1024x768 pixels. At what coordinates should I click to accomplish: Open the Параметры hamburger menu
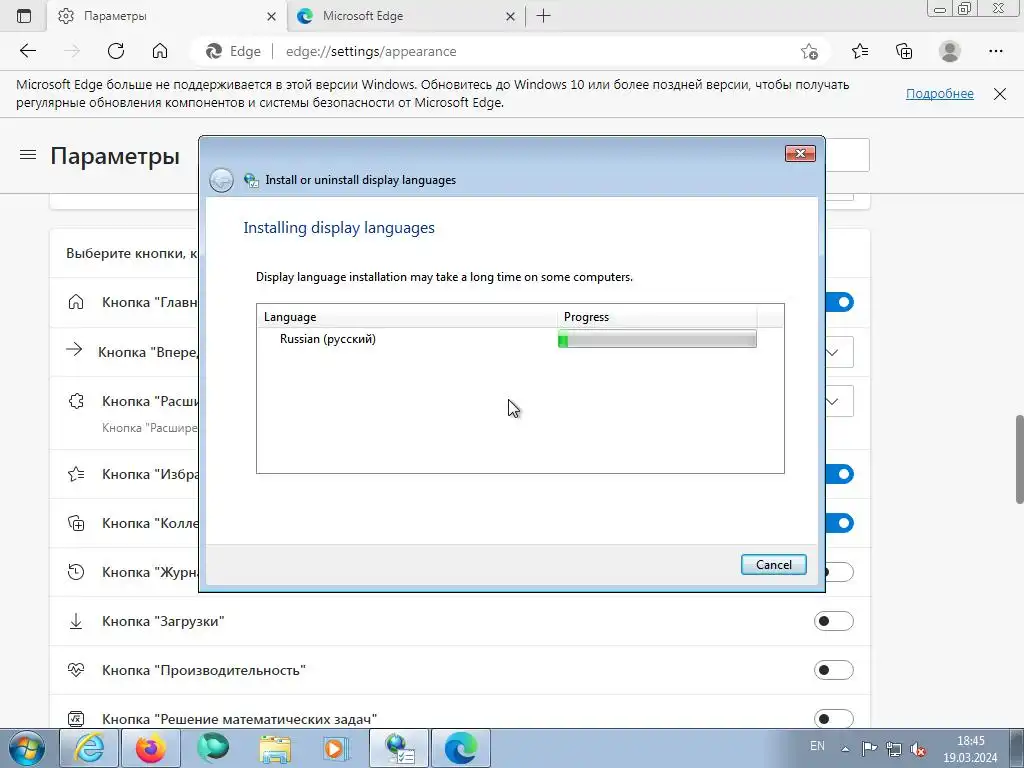pyautogui.click(x=28, y=155)
